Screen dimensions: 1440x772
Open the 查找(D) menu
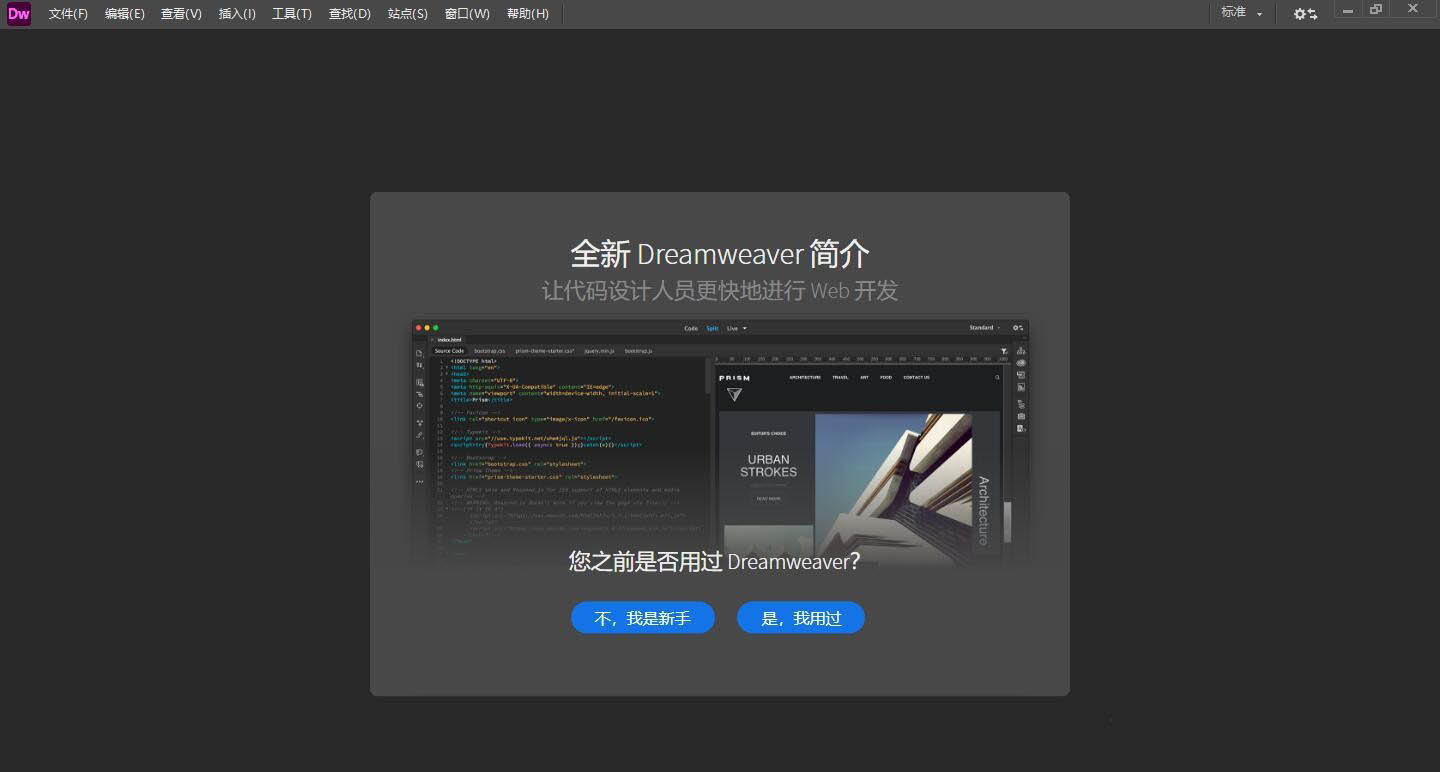[x=349, y=14]
